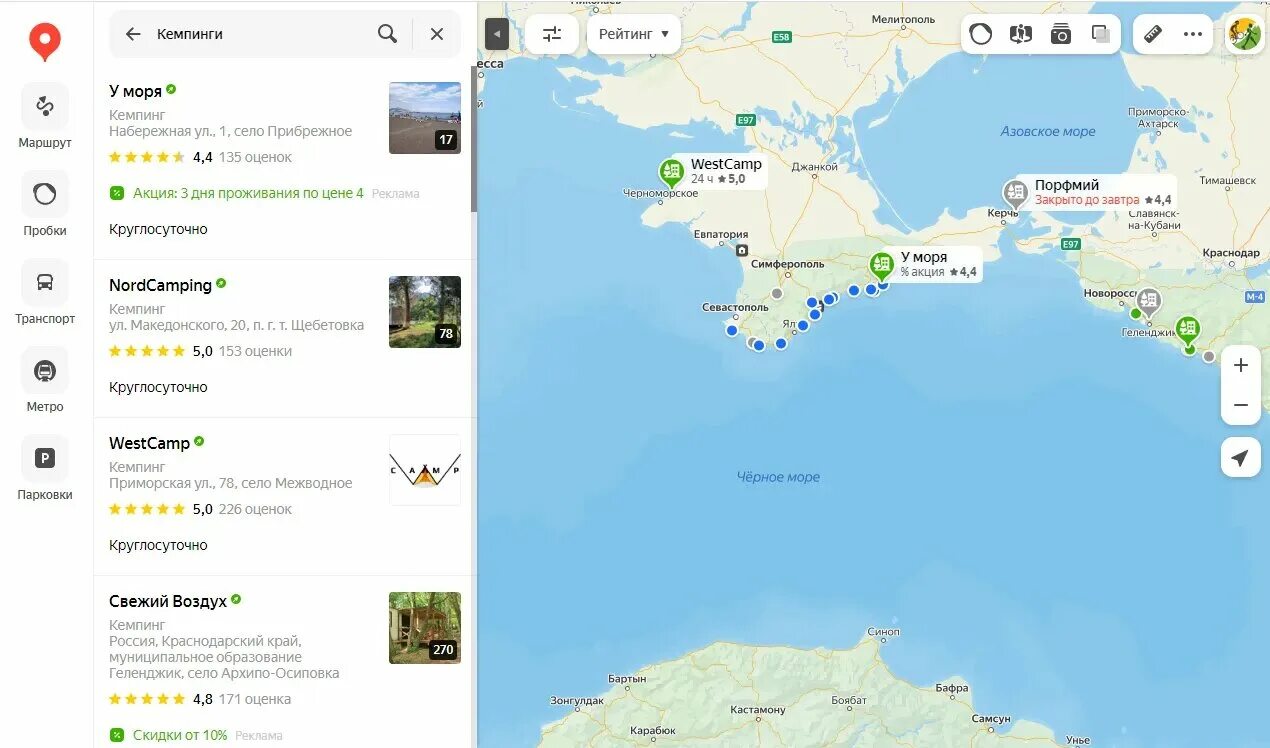
Task: Select the ruler measurement tool
Action: (x=1153, y=34)
